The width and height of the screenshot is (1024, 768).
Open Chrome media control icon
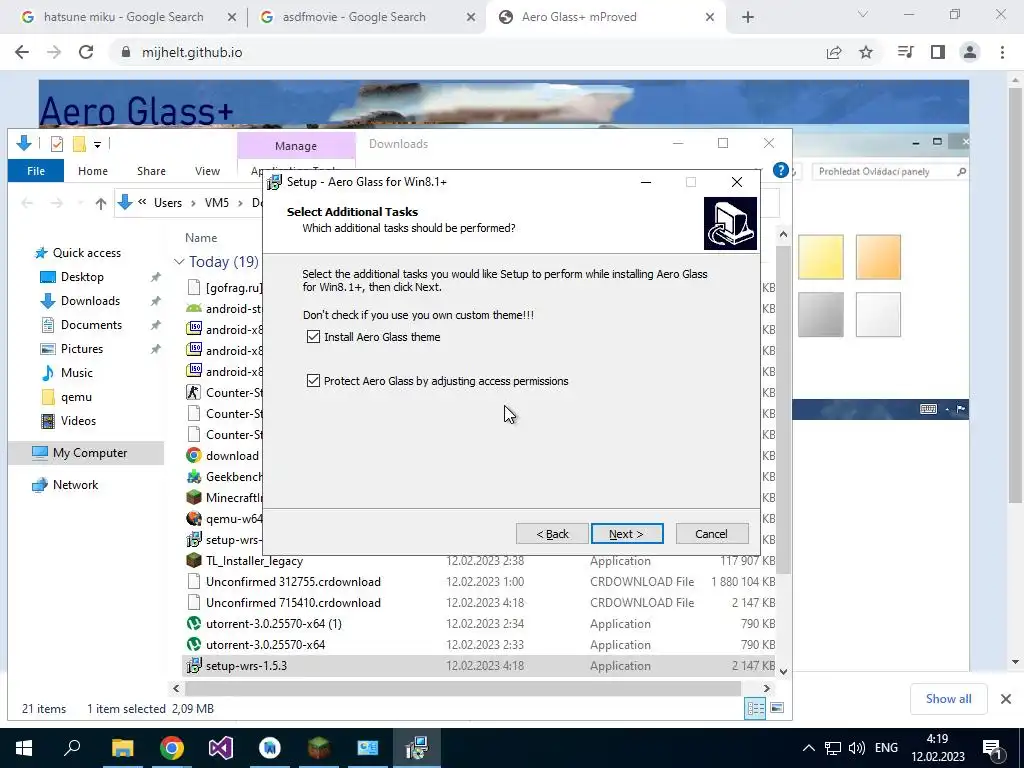click(x=906, y=52)
